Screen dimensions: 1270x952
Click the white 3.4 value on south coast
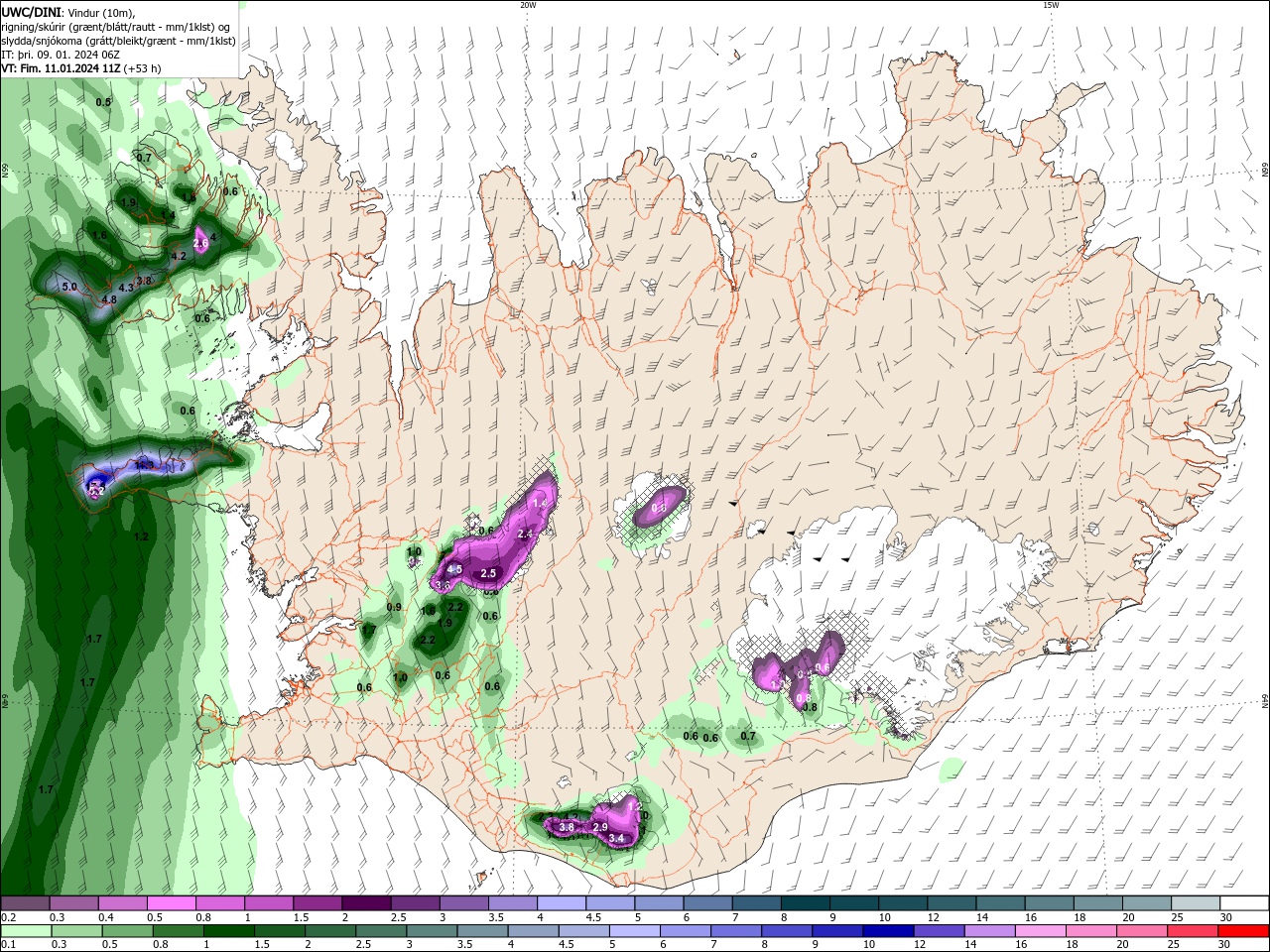[616, 839]
